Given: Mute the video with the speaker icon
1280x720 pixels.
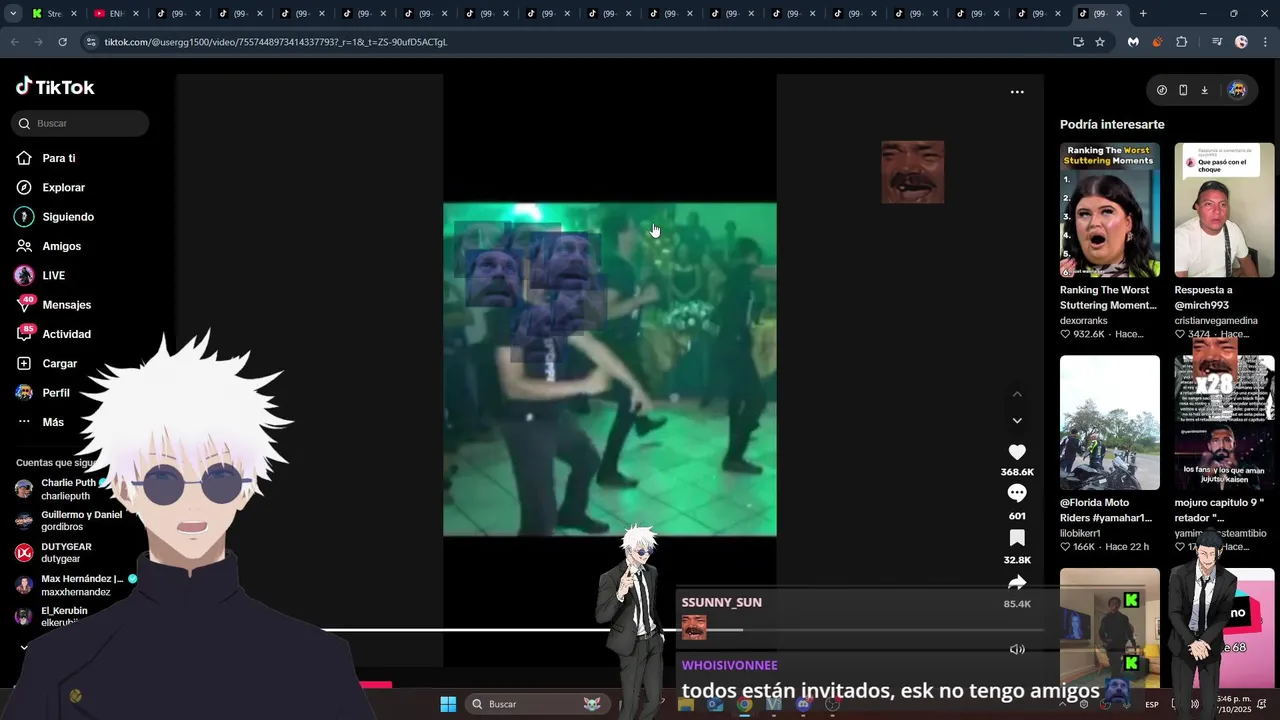Looking at the screenshot, I should (1017, 649).
